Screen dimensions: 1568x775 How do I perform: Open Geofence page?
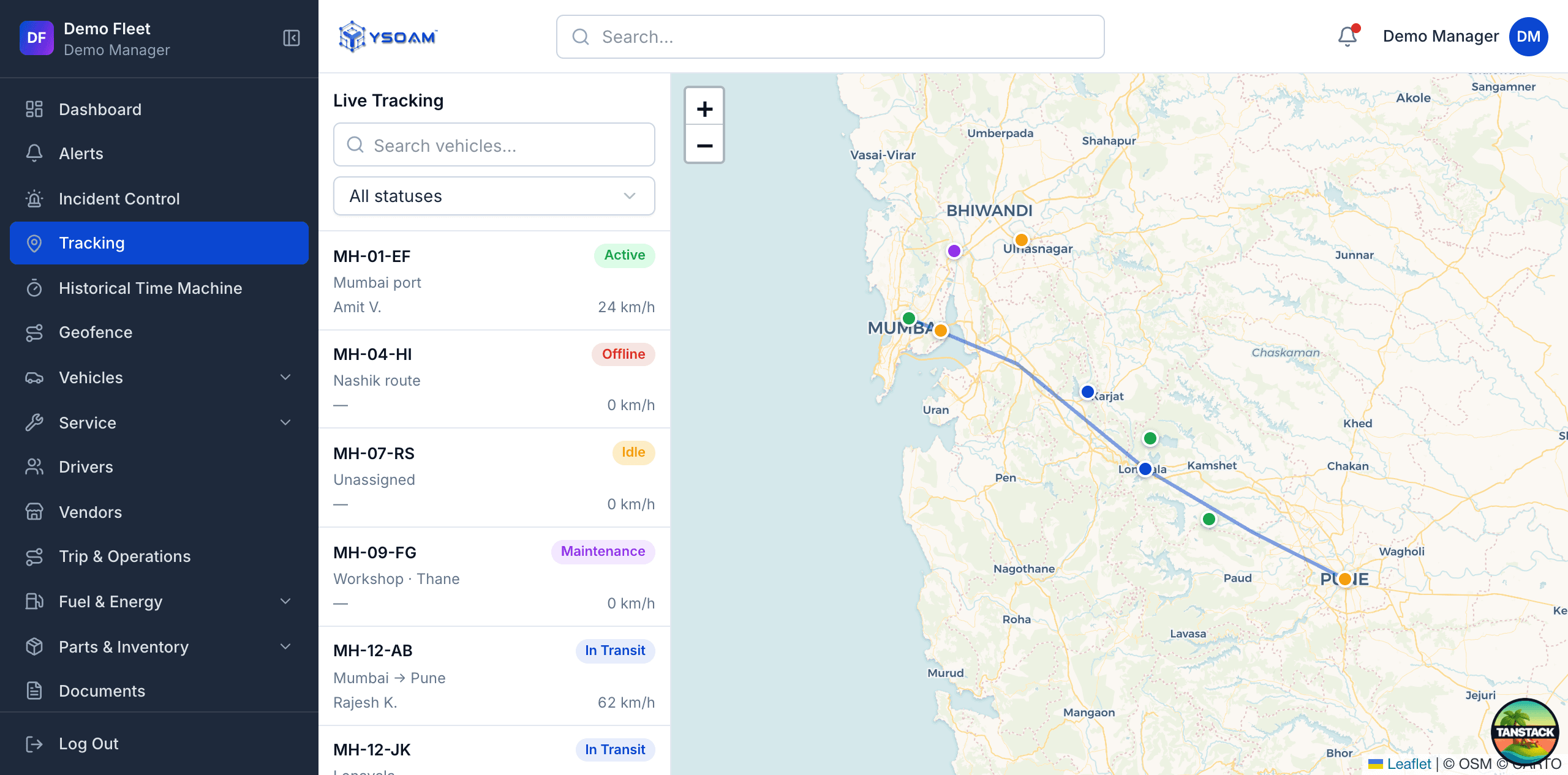tap(159, 332)
